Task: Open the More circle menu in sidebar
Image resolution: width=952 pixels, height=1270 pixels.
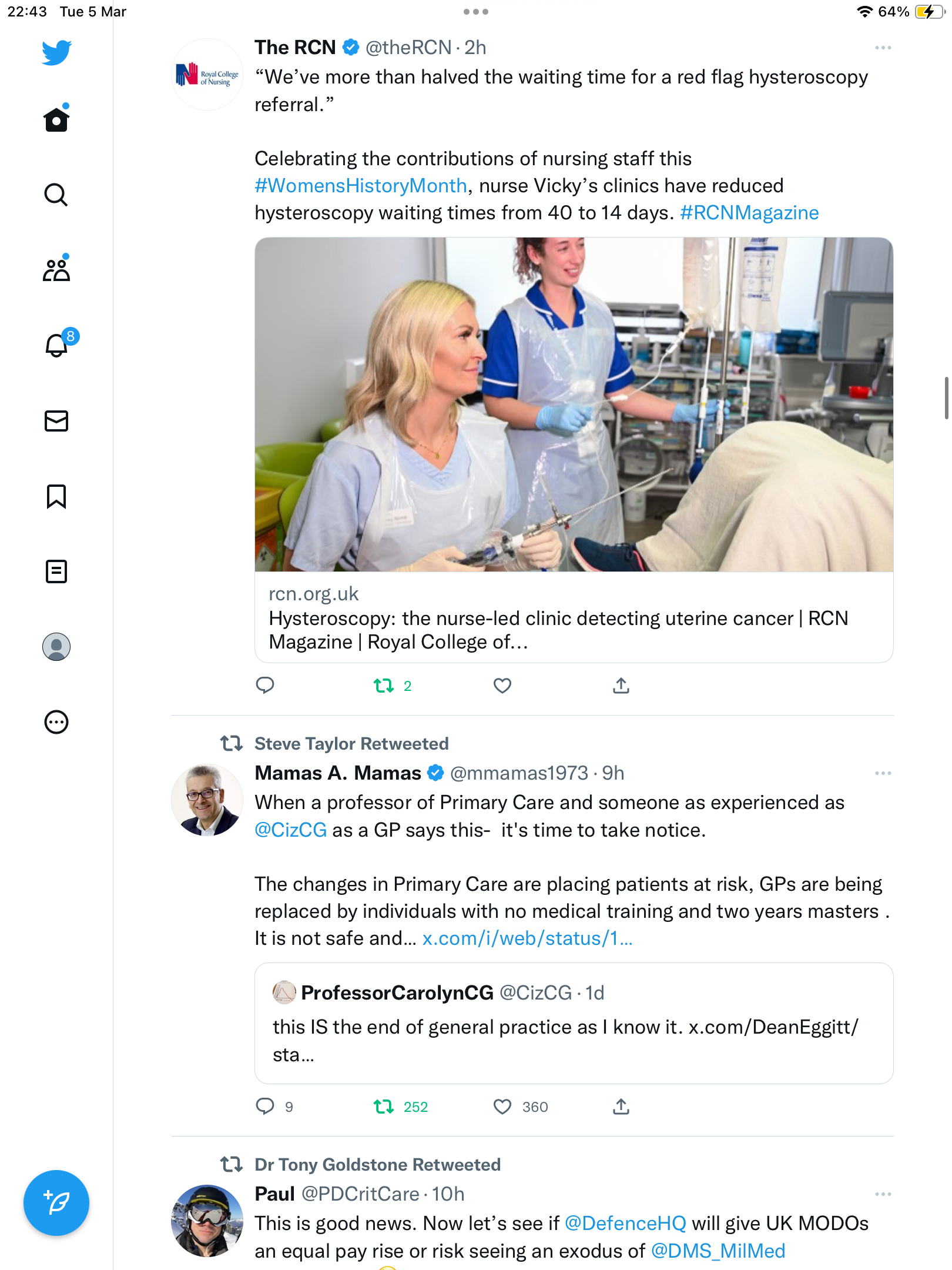Action: [x=56, y=722]
